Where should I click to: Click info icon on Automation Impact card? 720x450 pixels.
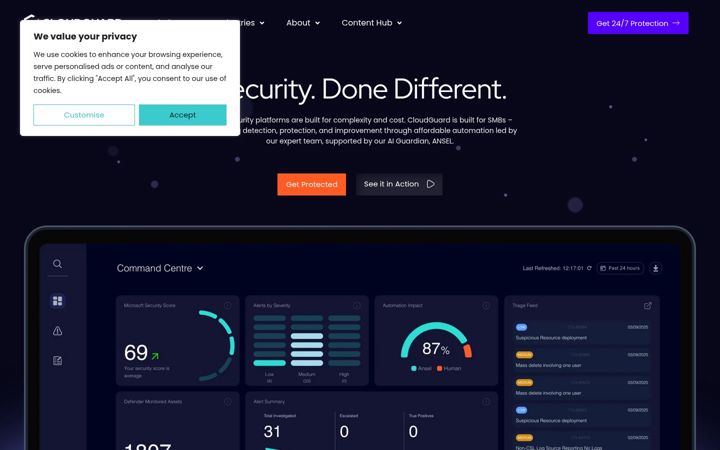click(x=486, y=305)
